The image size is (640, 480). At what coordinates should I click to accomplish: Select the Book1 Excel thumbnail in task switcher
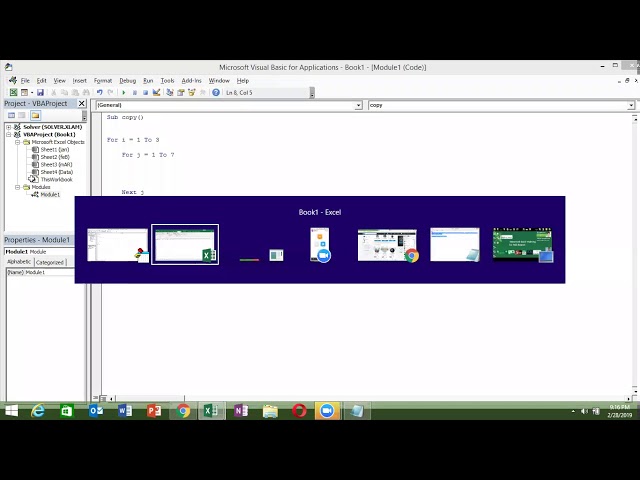click(x=185, y=244)
